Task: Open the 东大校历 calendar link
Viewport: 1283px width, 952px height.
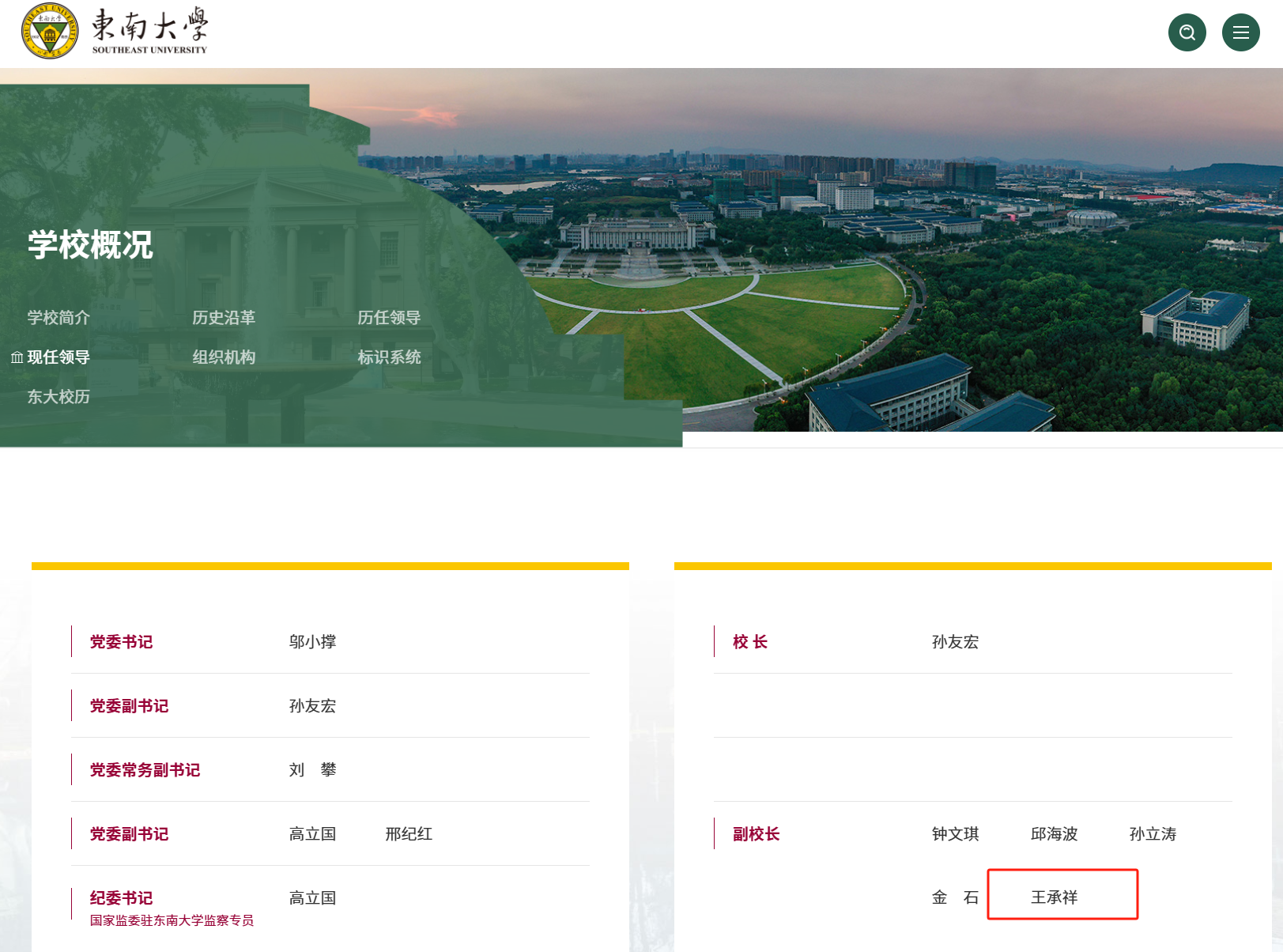Action: [58, 397]
